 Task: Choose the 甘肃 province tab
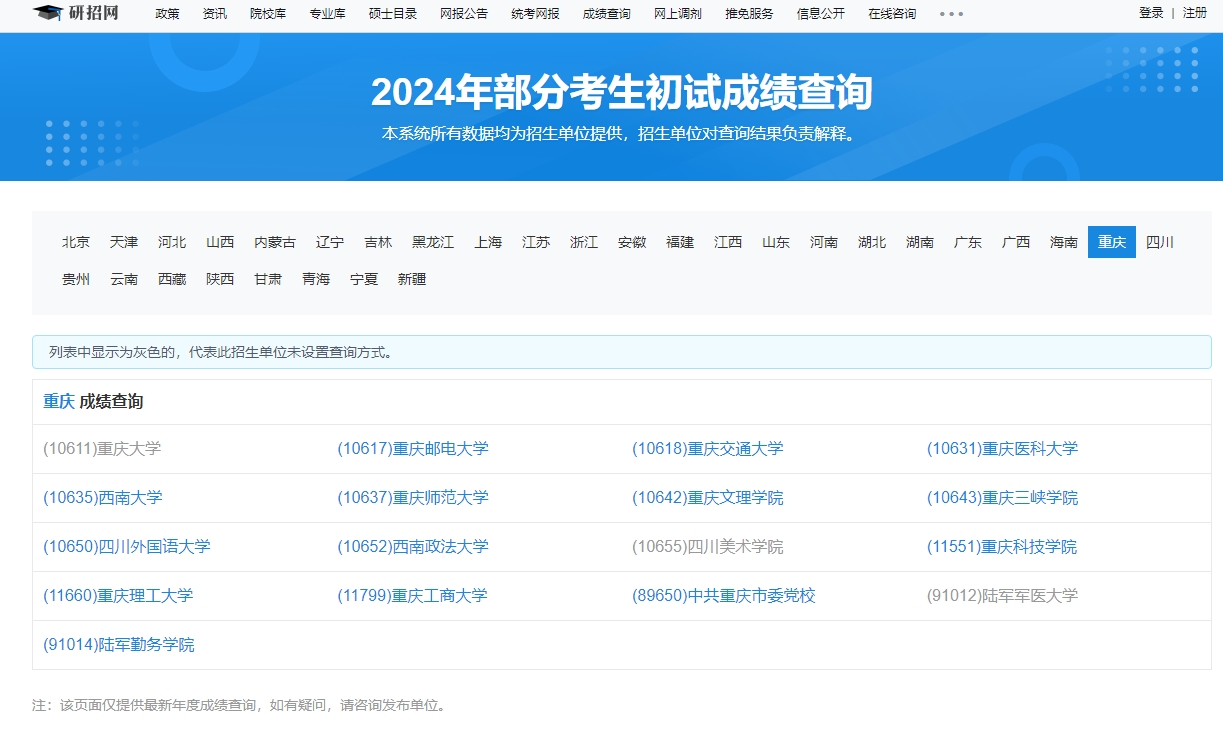click(x=268, y=279)
